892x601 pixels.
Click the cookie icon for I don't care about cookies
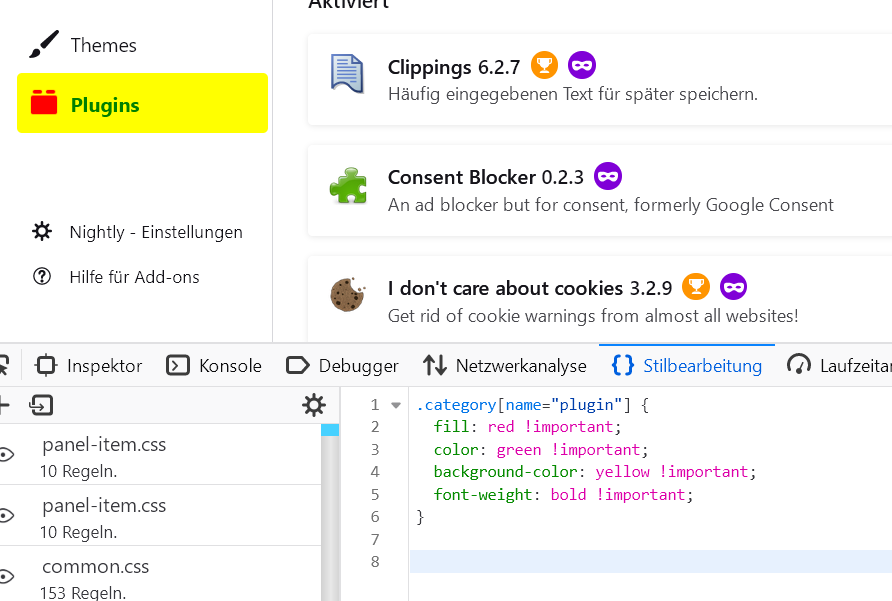(x=347, y=294)
